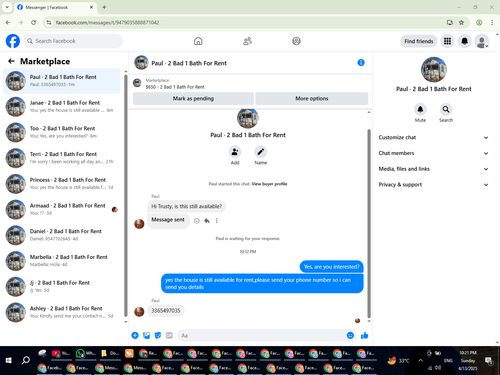Show hidden system tray icons
500x375 pixels.
420,360
